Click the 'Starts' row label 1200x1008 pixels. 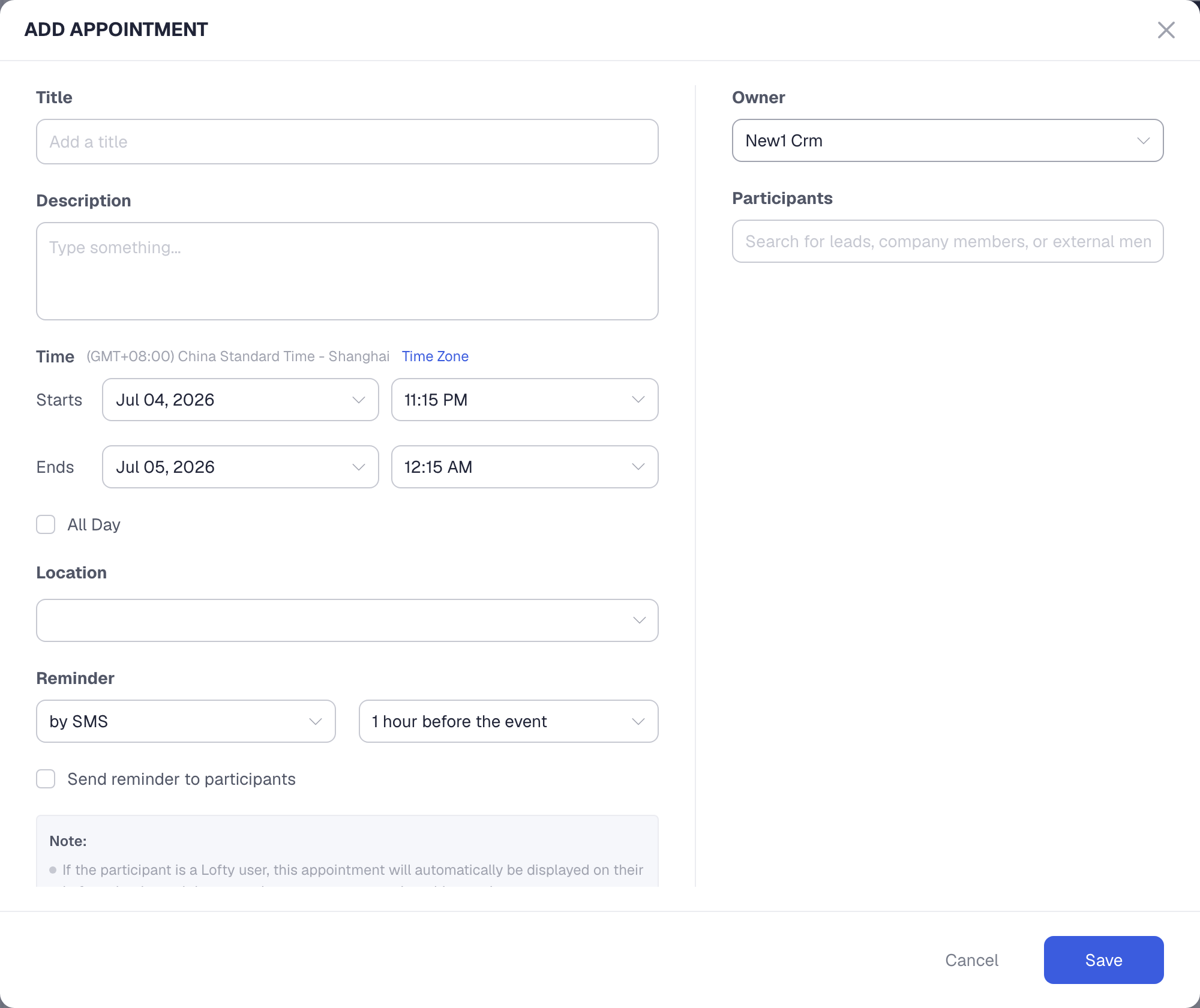tap(59, 400)
